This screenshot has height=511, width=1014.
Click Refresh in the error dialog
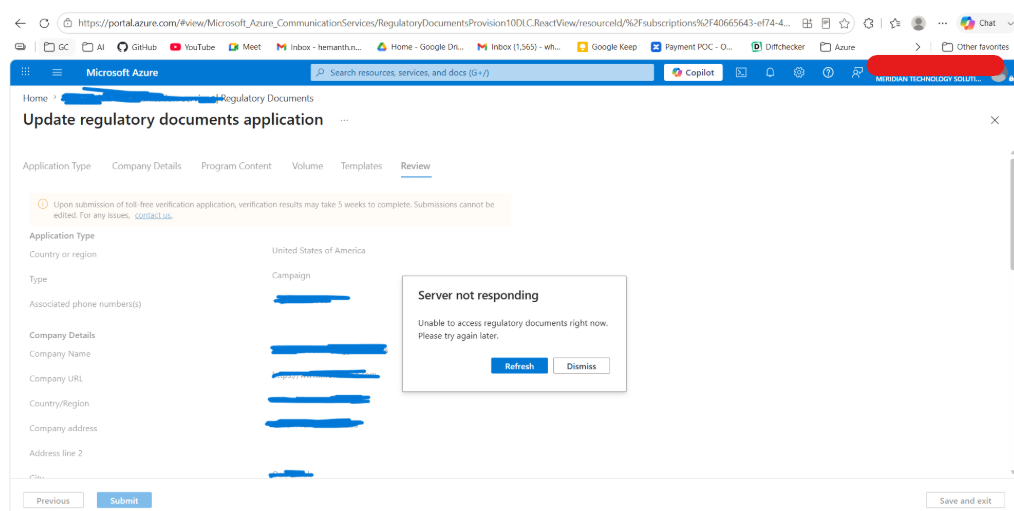click(x=519, y=365)
